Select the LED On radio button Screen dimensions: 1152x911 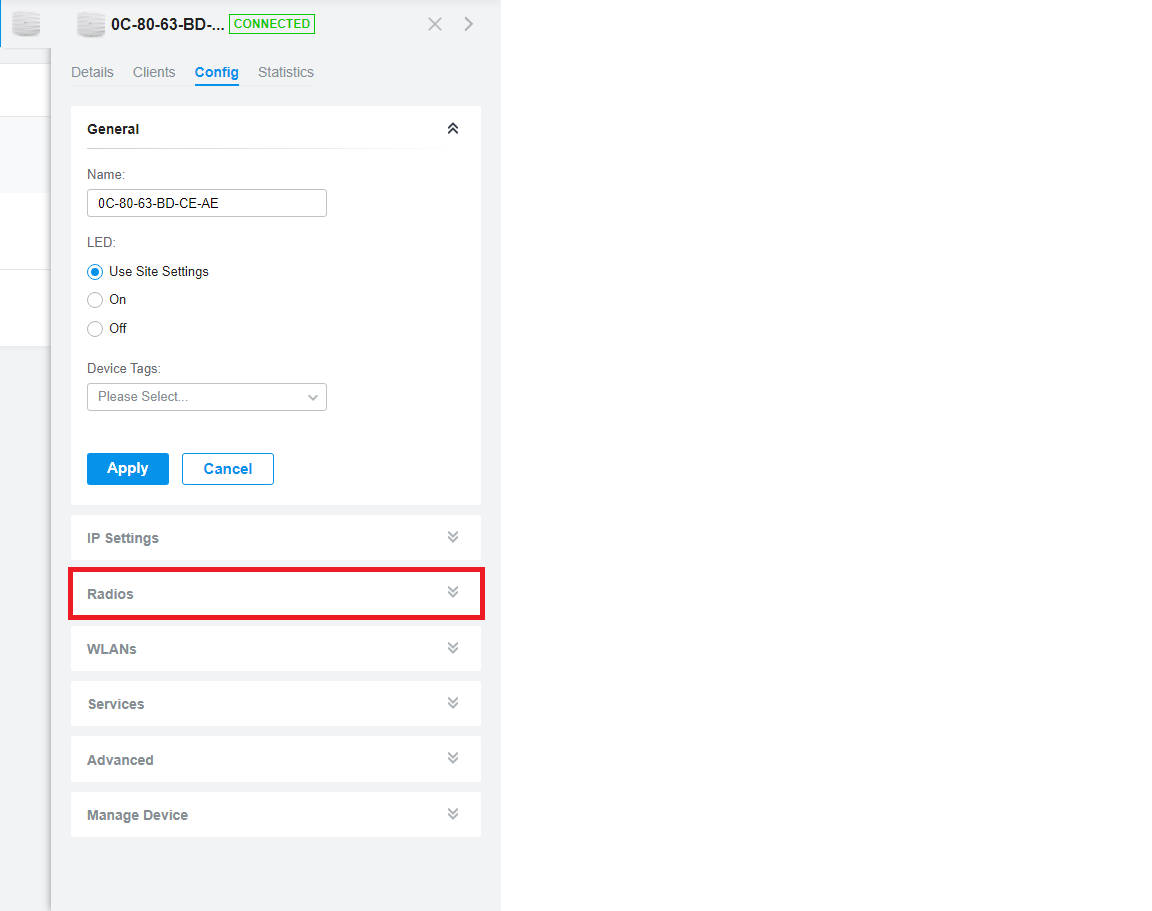click(95, 300)
